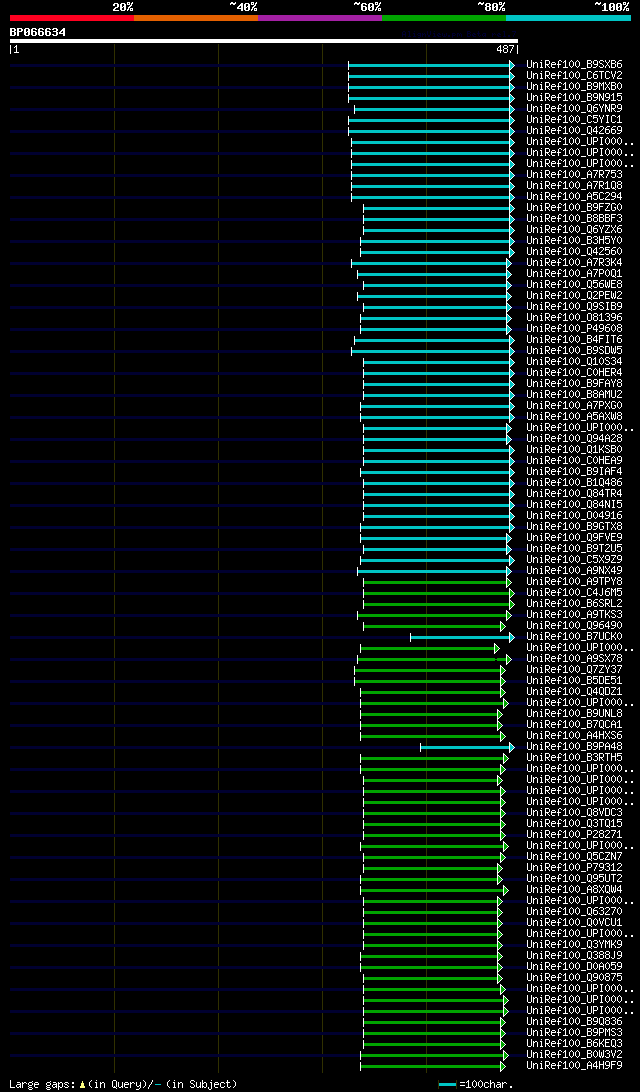Select the UniRef100_B9UNL8 label

[x=575, y=714]
